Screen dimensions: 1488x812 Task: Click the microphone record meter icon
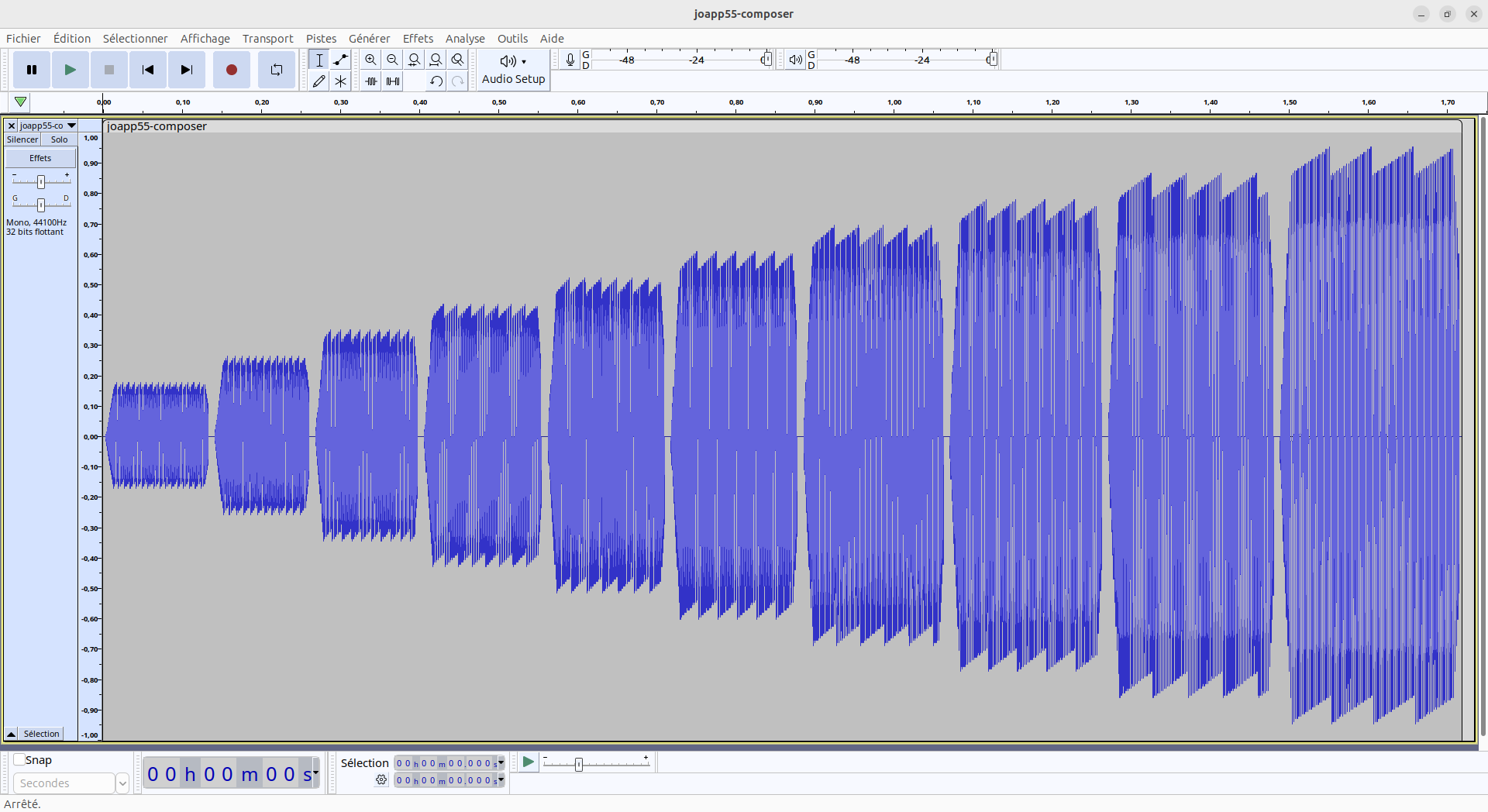570,60
